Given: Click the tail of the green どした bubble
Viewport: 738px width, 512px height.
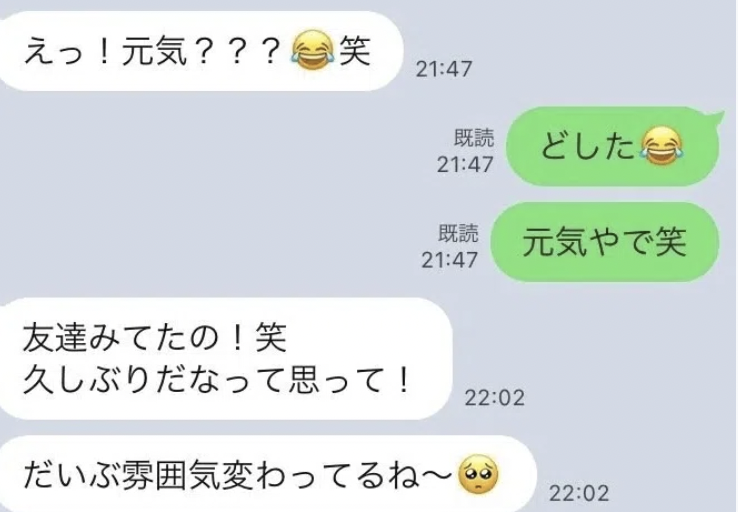Looking at the screenshot, I should pyautogui.click(x=714, y=117).
